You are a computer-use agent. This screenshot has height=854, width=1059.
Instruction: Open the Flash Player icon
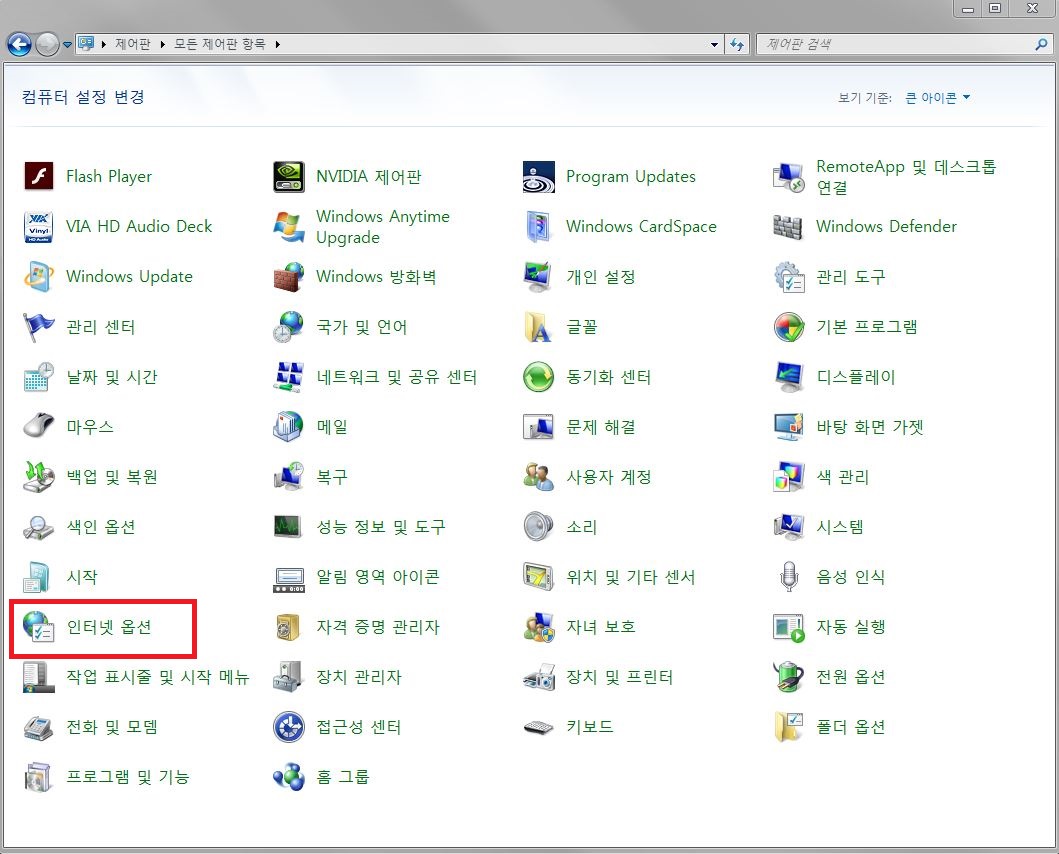click(x=38, y=176)
